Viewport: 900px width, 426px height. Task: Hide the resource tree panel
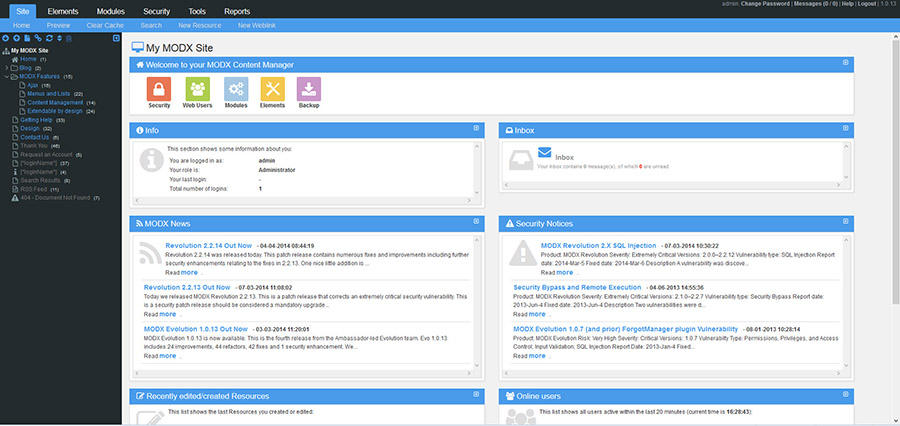(x=116, y=38)
